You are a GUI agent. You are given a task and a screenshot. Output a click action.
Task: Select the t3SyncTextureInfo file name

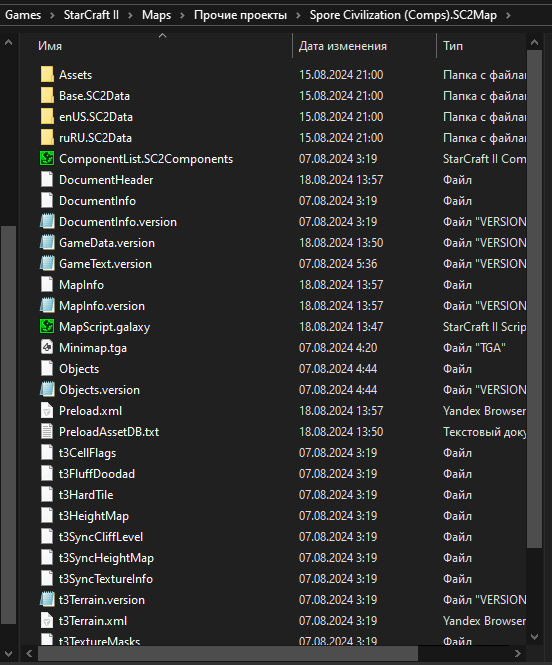[106, 579]
